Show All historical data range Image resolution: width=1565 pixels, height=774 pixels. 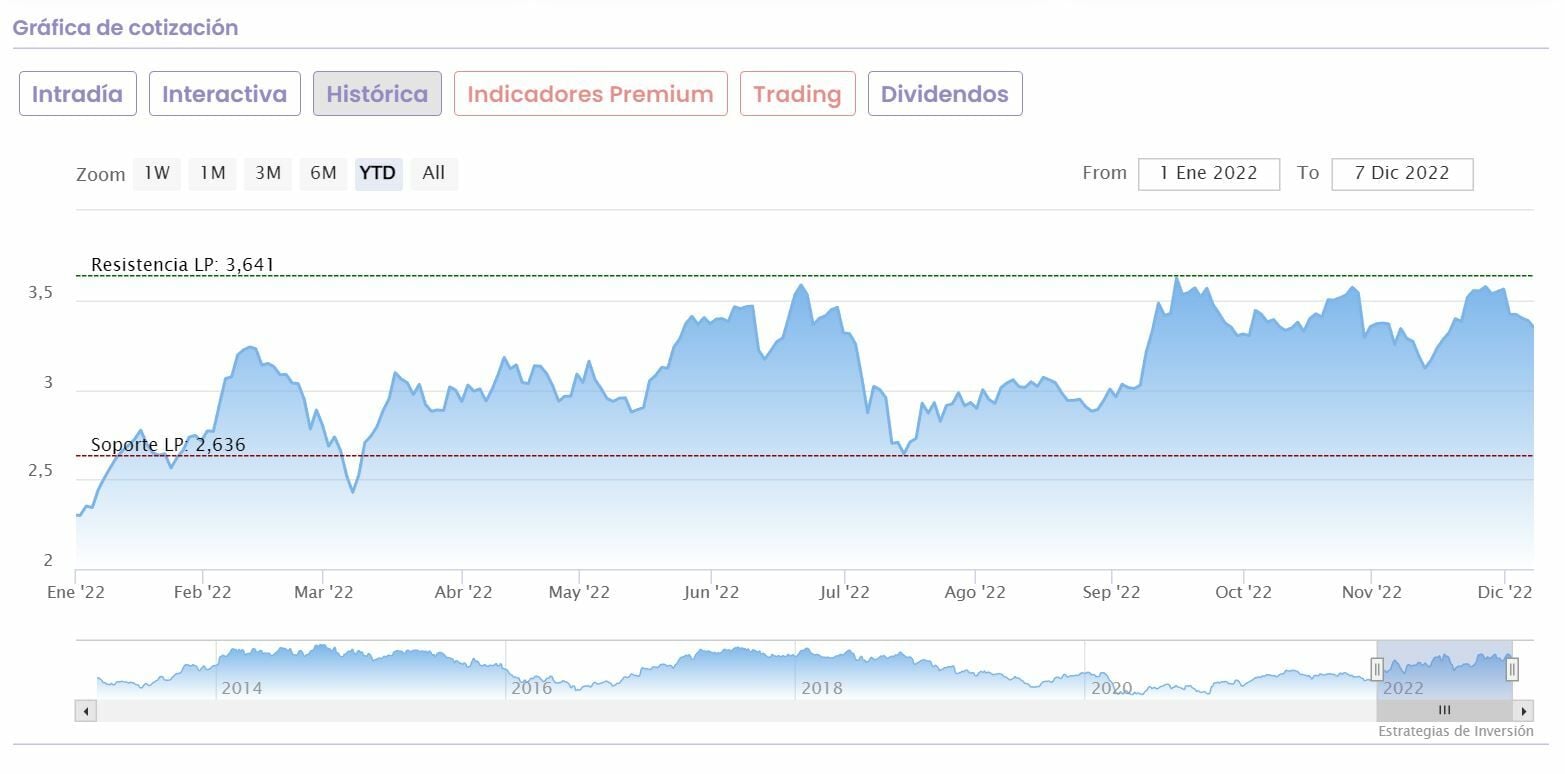[433, 173]
